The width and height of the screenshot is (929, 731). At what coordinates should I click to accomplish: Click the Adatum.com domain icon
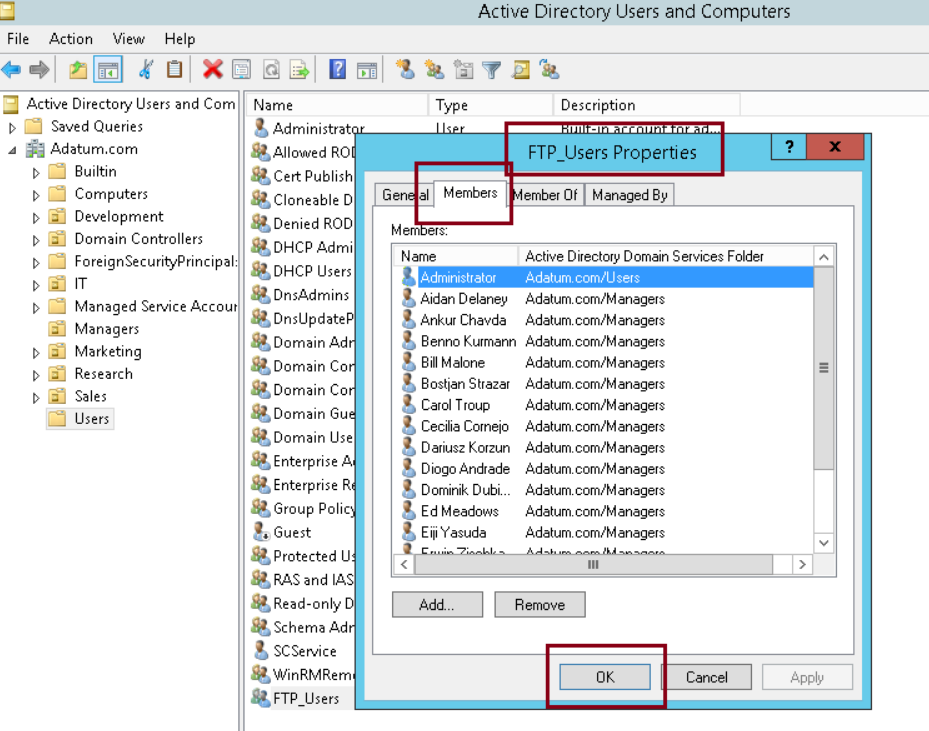[x=36, y=149]
